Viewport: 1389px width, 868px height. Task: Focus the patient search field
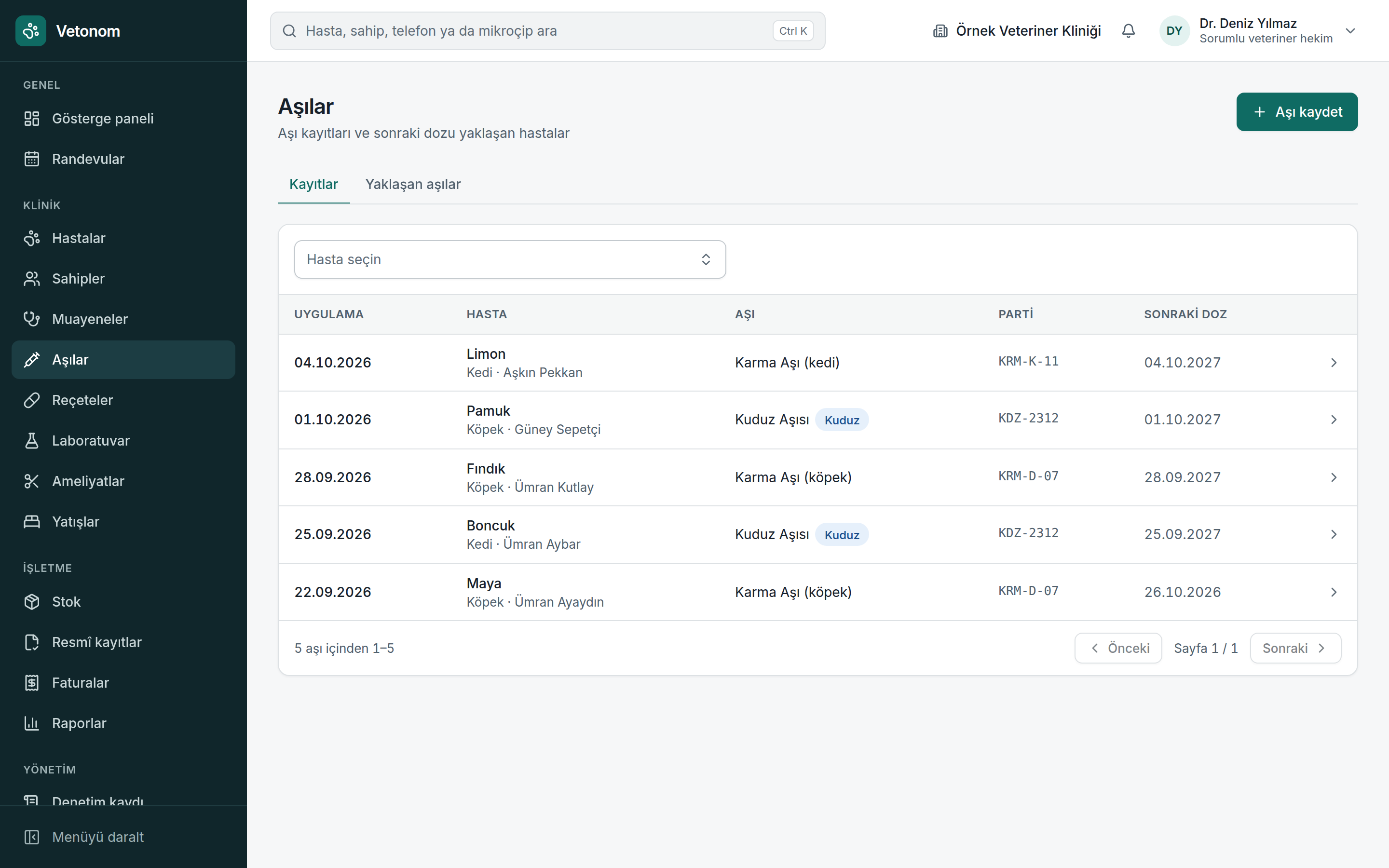click(547, 31)
